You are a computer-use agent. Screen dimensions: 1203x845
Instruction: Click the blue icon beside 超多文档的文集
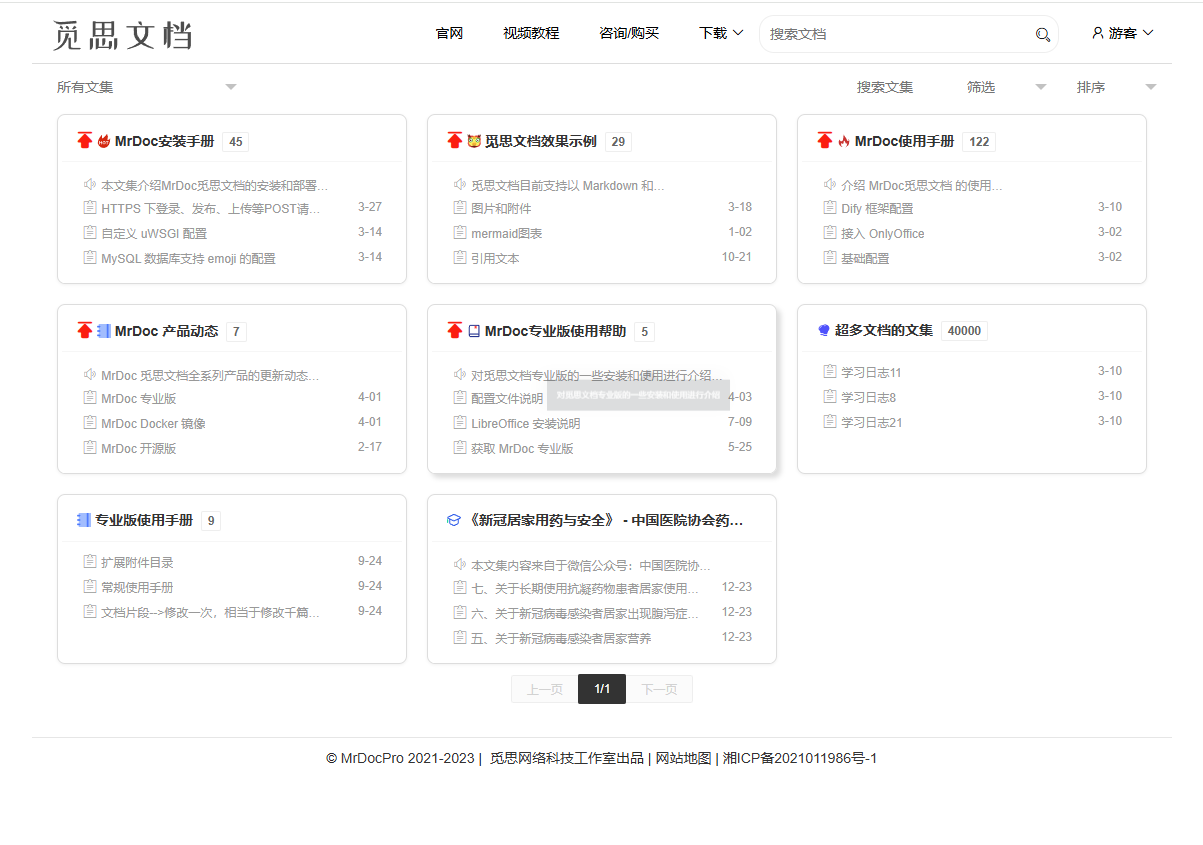click(x=824, y=330)
